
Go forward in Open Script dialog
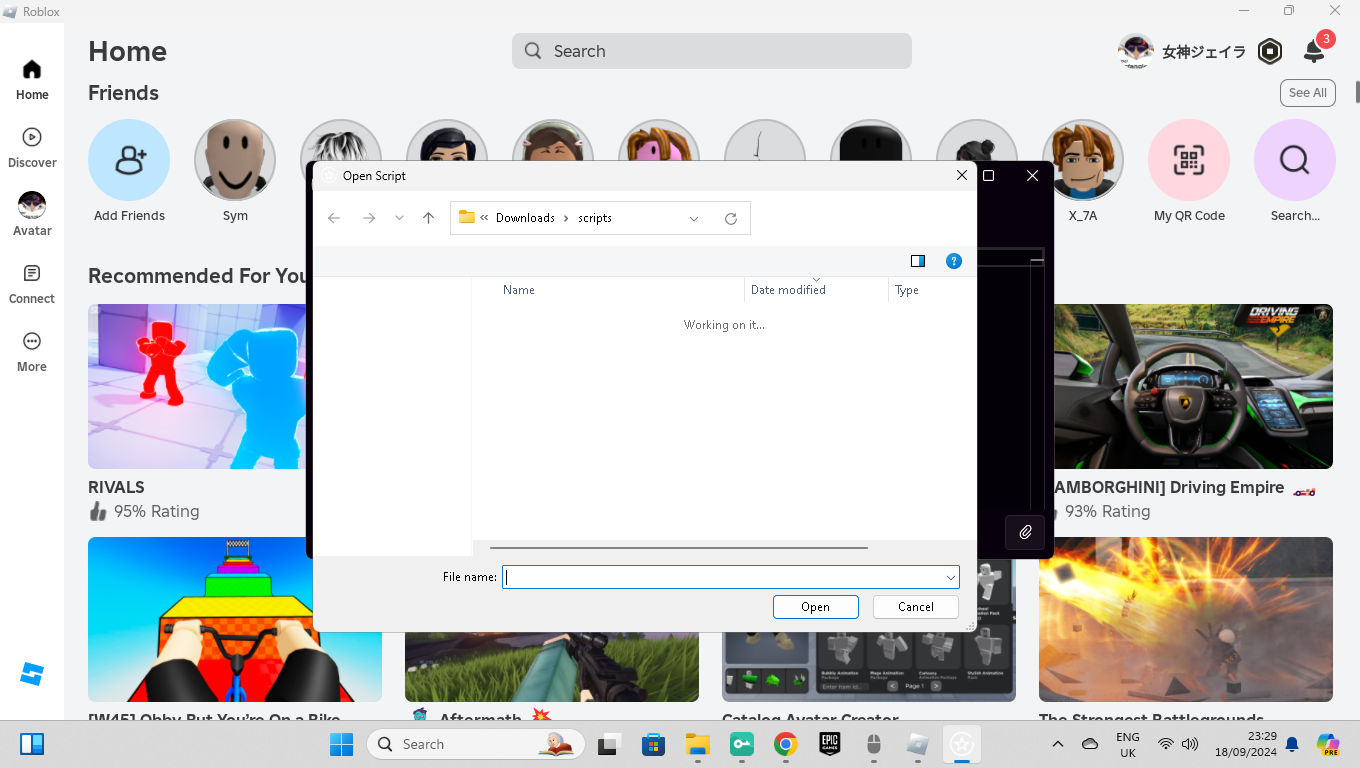click(x=369, y=218)
